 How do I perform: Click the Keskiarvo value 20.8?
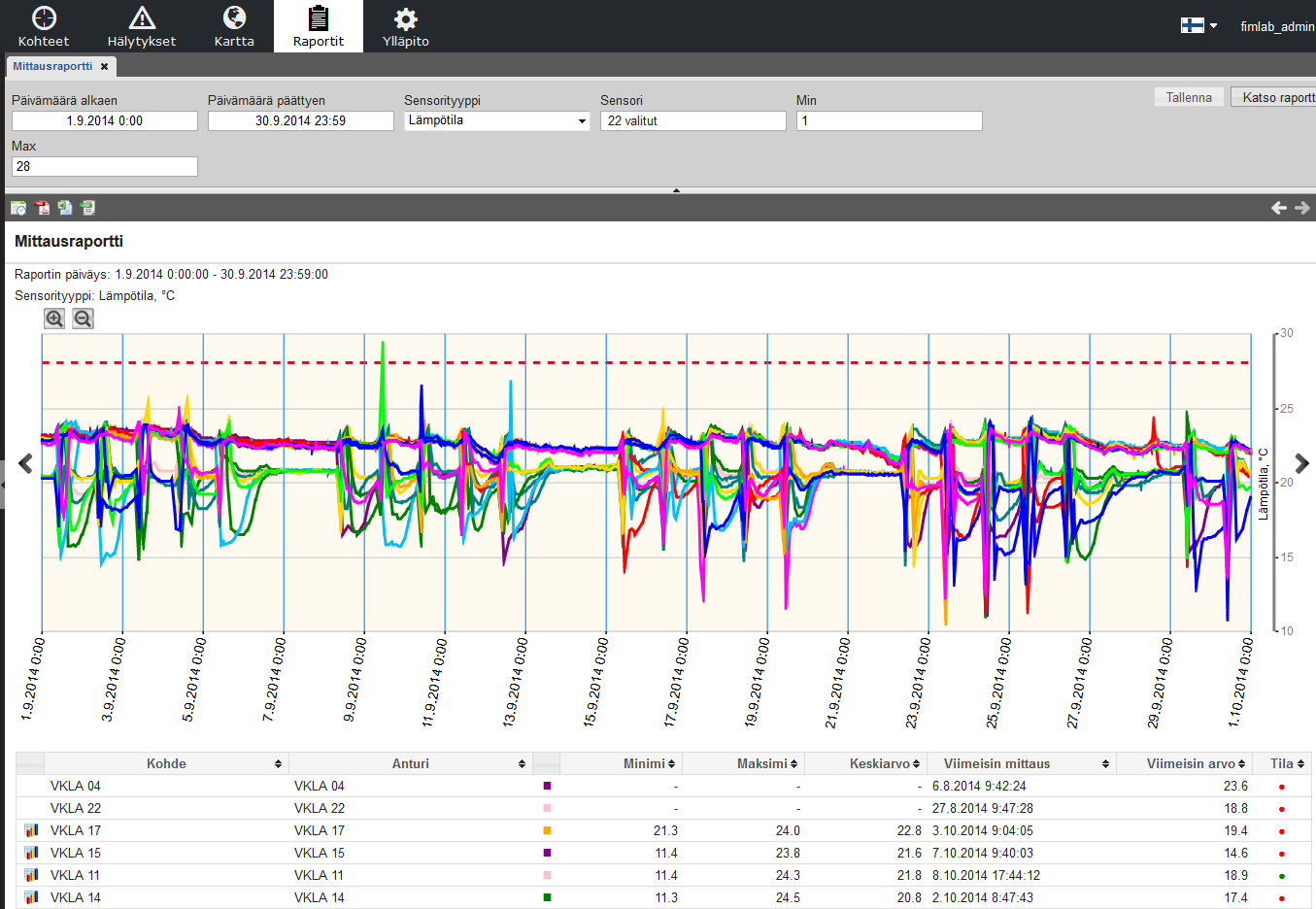[909, 897]
